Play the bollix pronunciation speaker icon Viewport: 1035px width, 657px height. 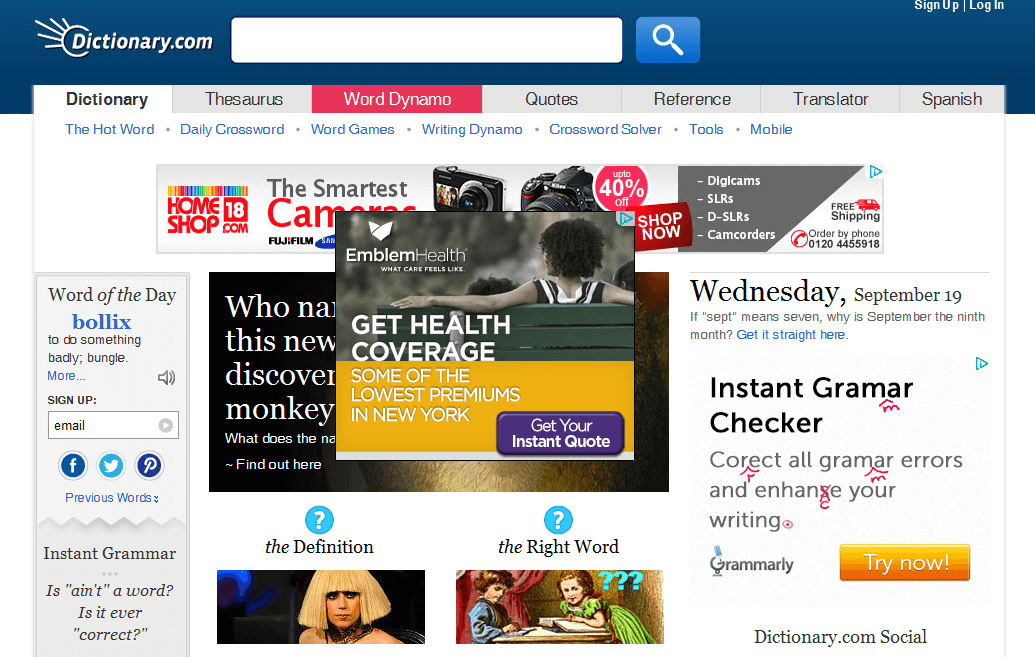[x=166, y=378]
